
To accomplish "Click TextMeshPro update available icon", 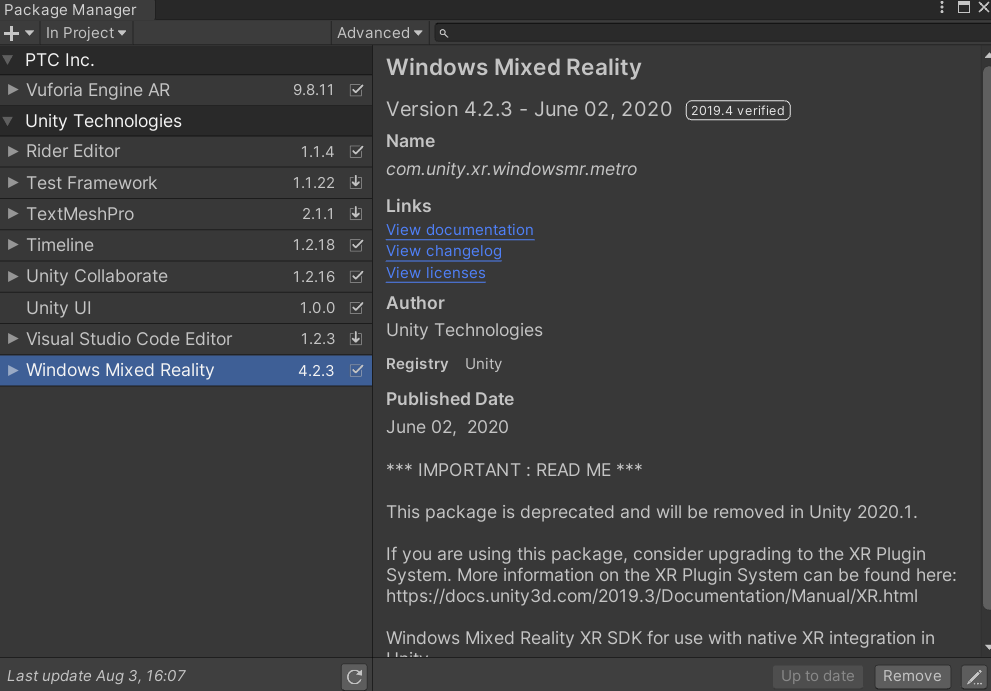I will pyautogui.click(x=356, y=213).
